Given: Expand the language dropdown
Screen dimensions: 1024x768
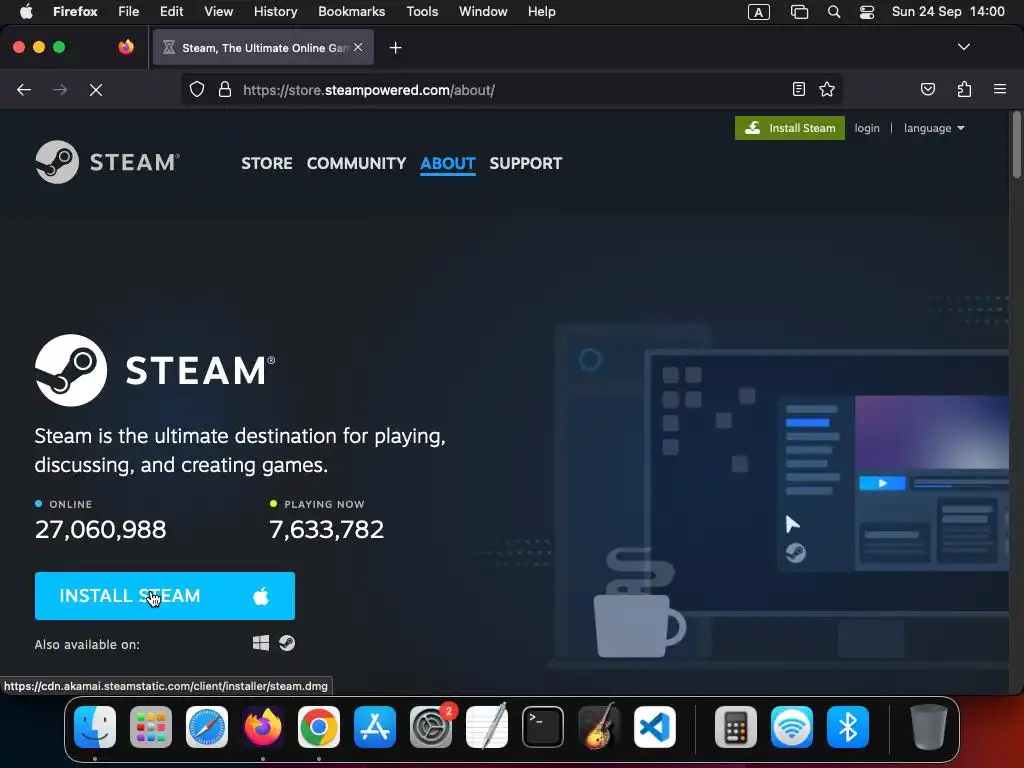Looking at the screenshot, I should pos(934,128).
